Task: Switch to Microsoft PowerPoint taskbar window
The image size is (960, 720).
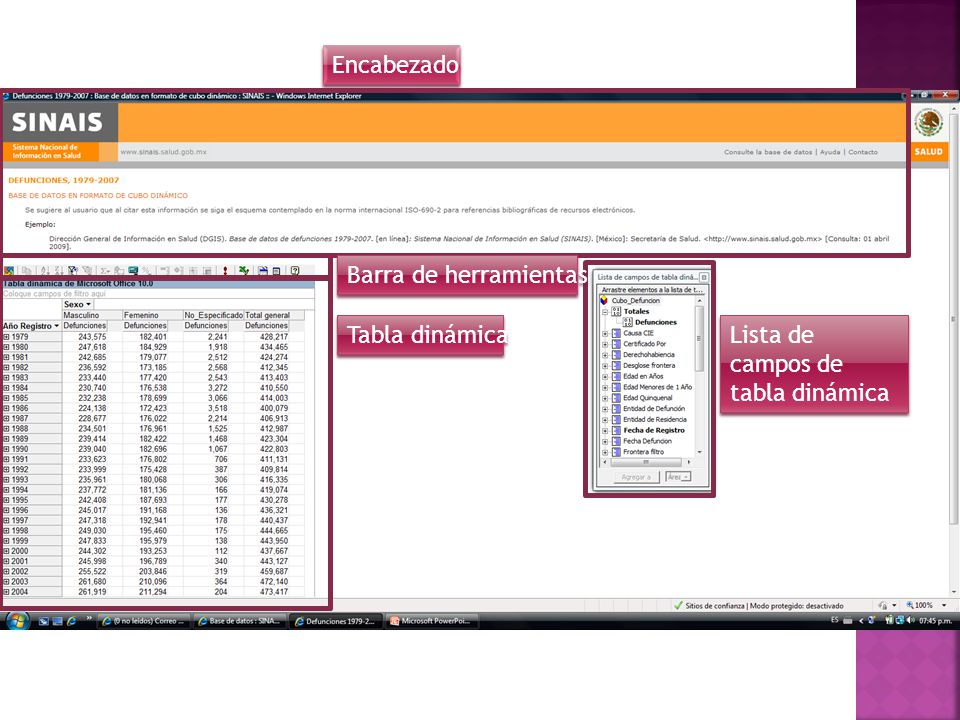Action: click(430, 621)
